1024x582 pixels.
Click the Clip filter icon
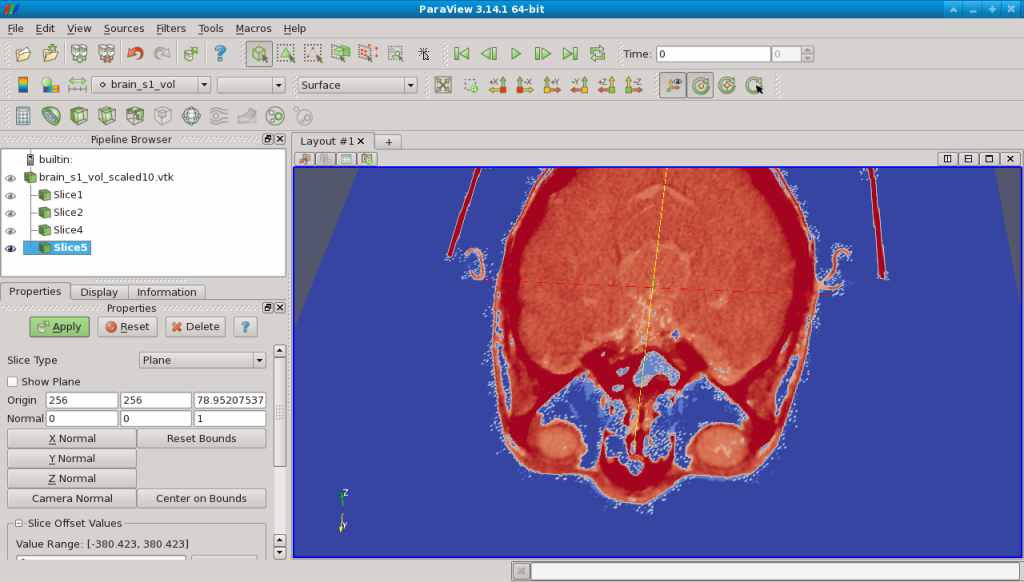pos(79,116)
